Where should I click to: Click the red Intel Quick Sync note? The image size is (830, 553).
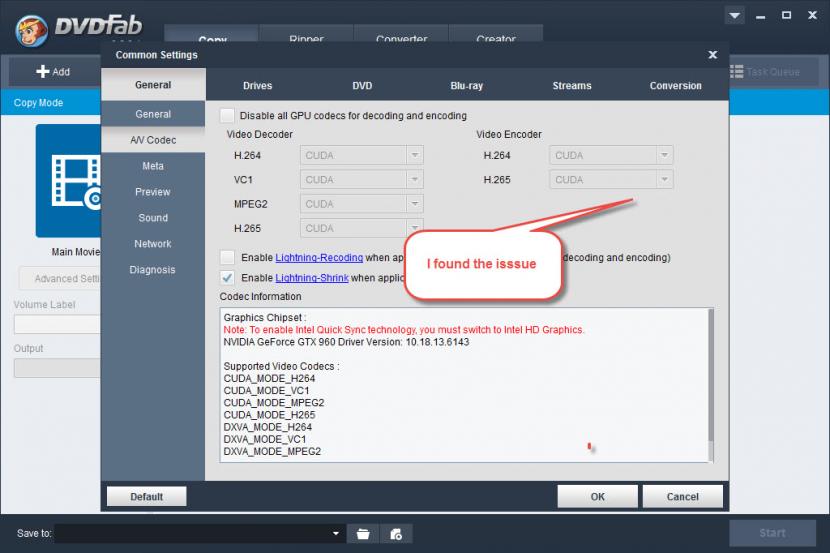[x=404, y=330]
